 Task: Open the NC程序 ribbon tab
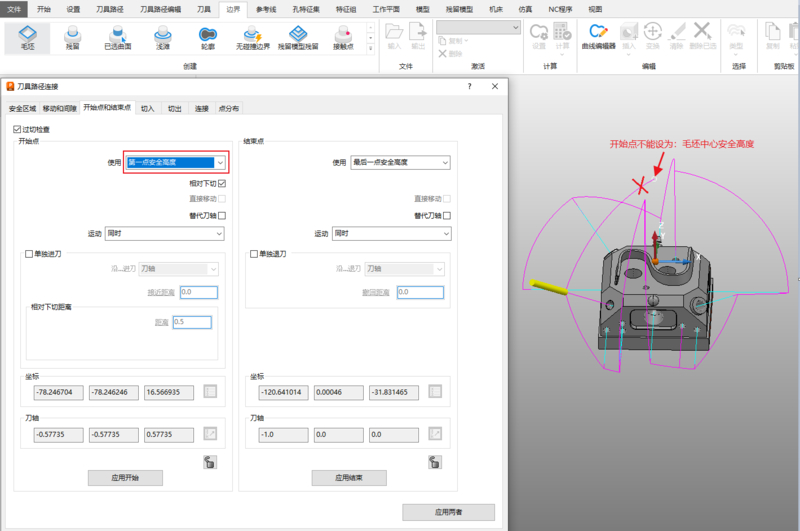pos(560,9)
